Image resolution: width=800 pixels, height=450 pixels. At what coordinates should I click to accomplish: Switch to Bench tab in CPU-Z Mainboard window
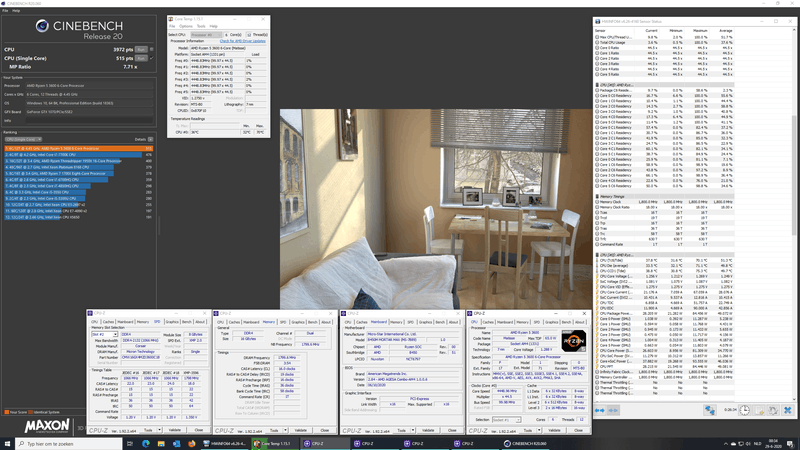tap(440, 322)
